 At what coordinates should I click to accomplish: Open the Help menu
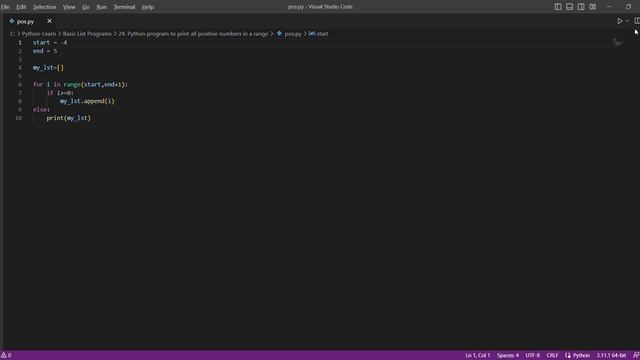click(148, 7)
